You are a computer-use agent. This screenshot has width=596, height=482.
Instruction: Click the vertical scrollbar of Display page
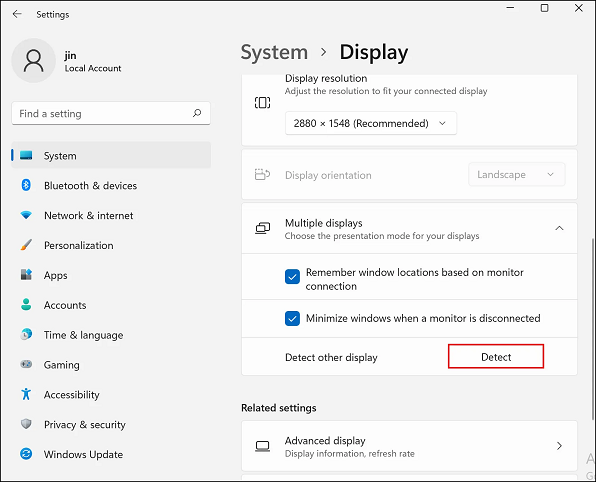coord(593,329)
